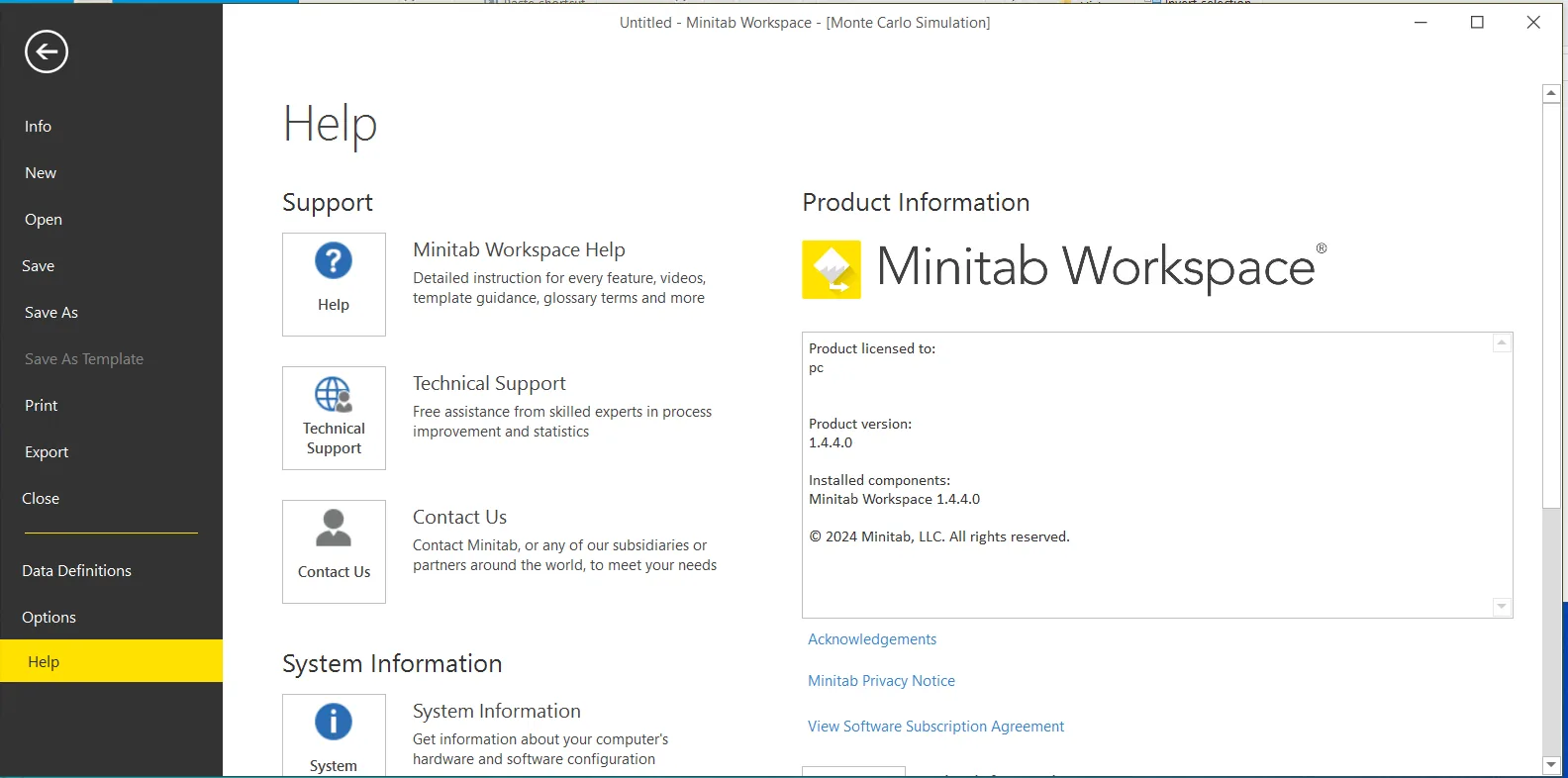1568x778 pixels.
Task: Click the '© 2024 Minitab, LLC' copyright text
Action: 939,536
